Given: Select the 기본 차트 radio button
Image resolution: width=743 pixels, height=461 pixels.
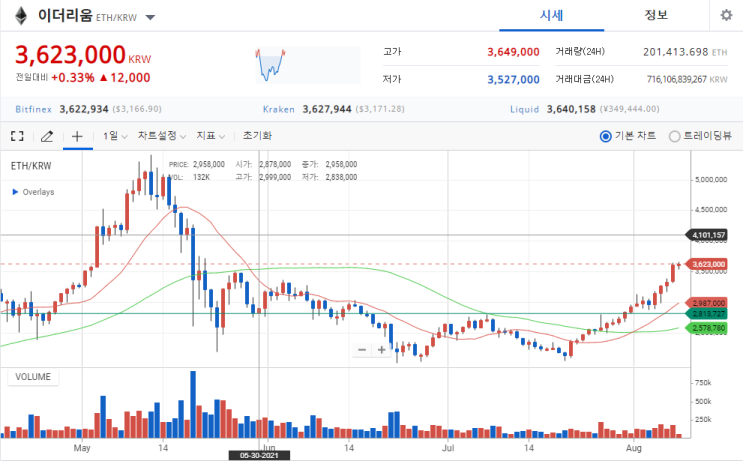Looking at the screenshot, I should pos(605,136).
